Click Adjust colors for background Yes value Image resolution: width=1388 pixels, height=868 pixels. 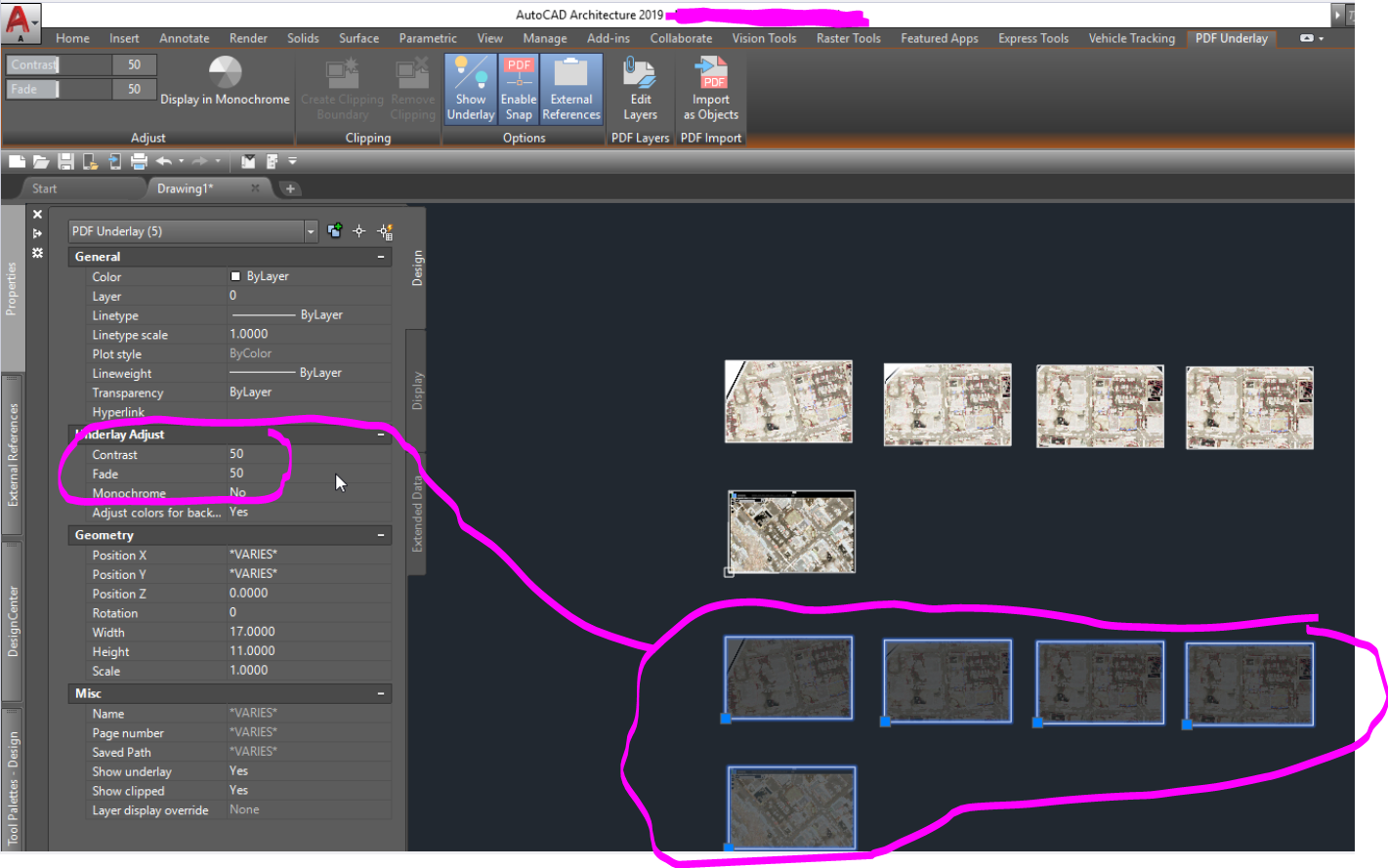click(x=309, y=513)
